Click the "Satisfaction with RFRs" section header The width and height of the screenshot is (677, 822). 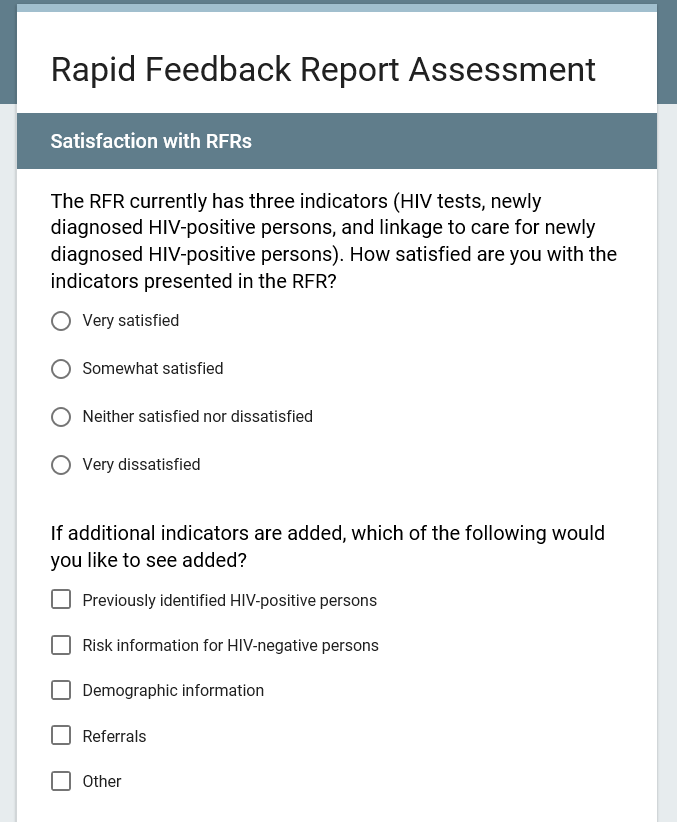151,141
